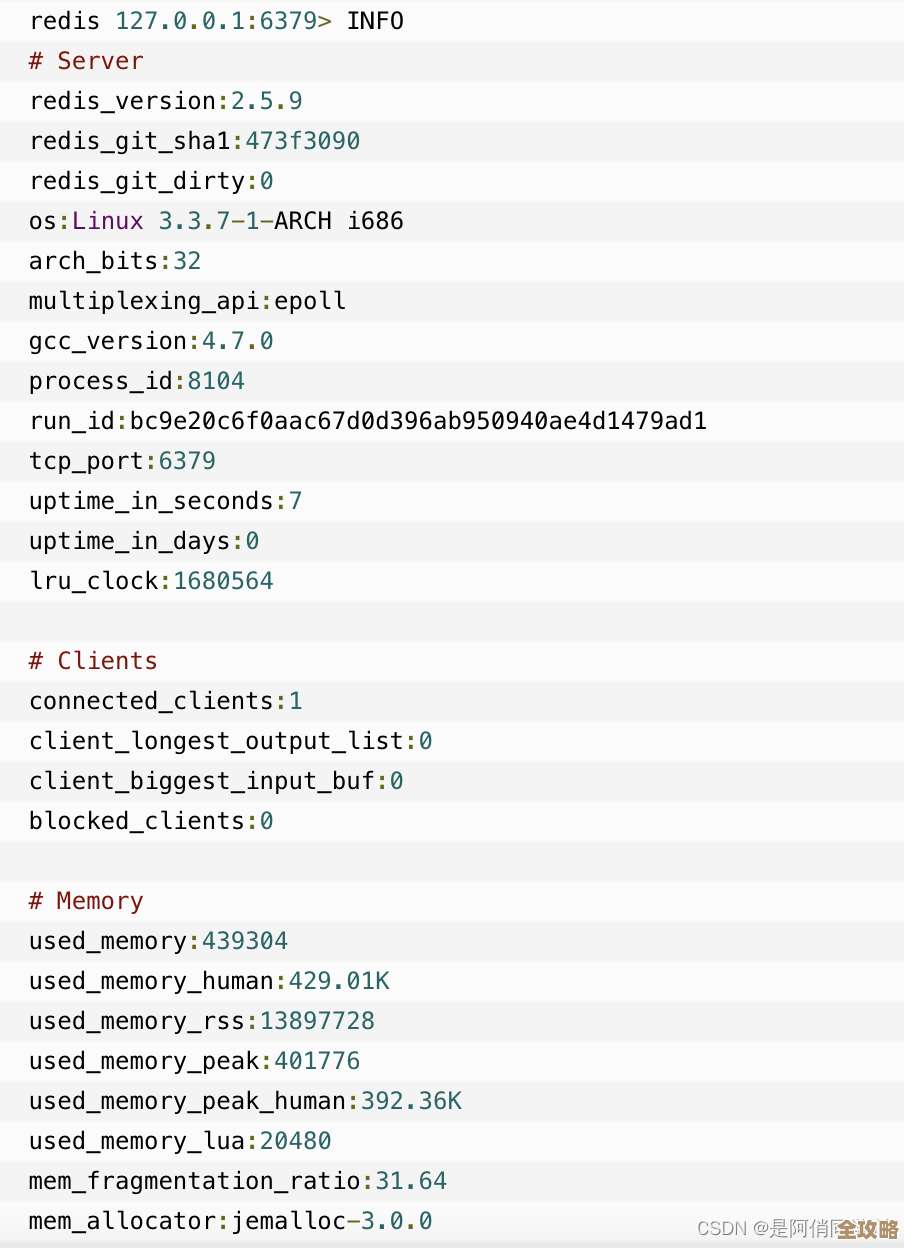Click the process_id:8104 line

[137, 381]
